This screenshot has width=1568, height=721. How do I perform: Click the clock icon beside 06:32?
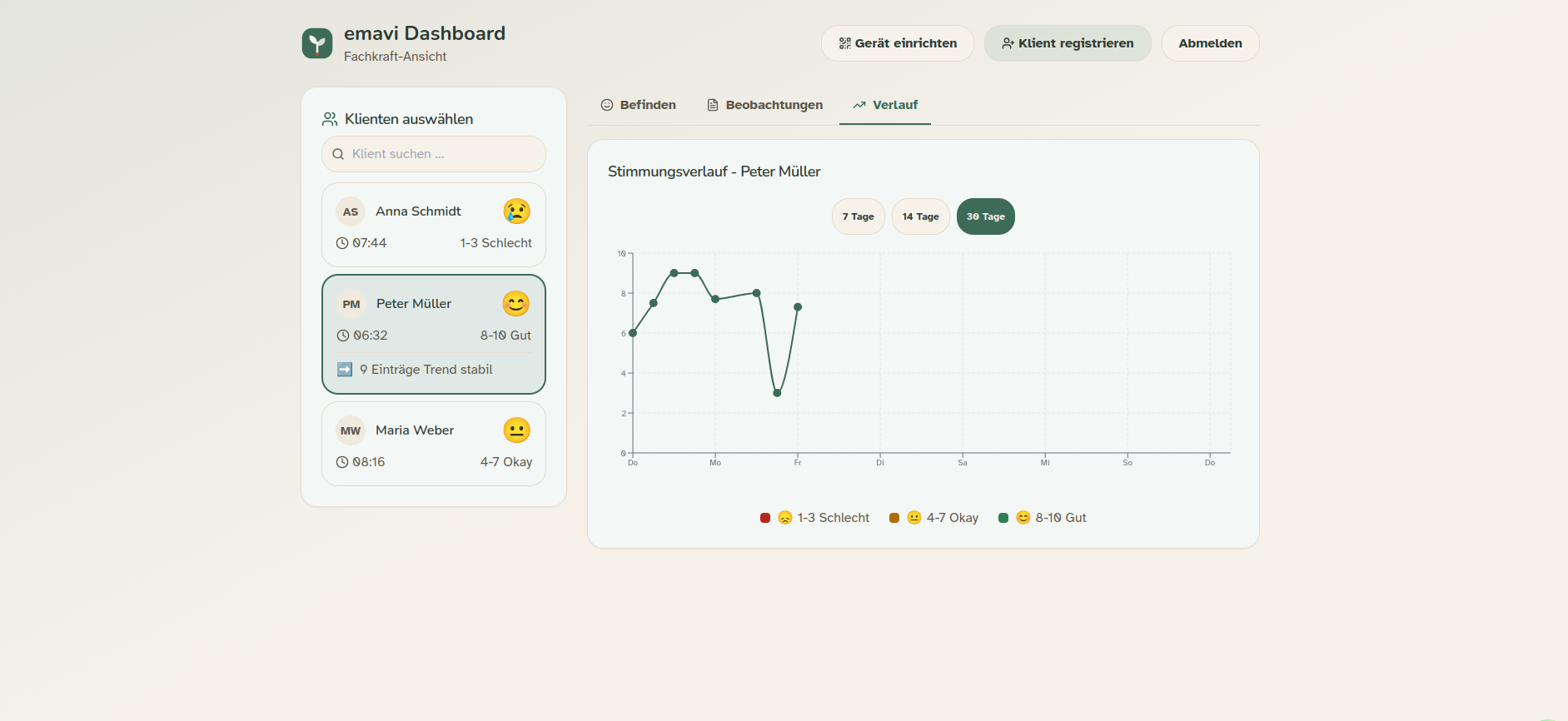pyautogui.click(x=343, y=336)
